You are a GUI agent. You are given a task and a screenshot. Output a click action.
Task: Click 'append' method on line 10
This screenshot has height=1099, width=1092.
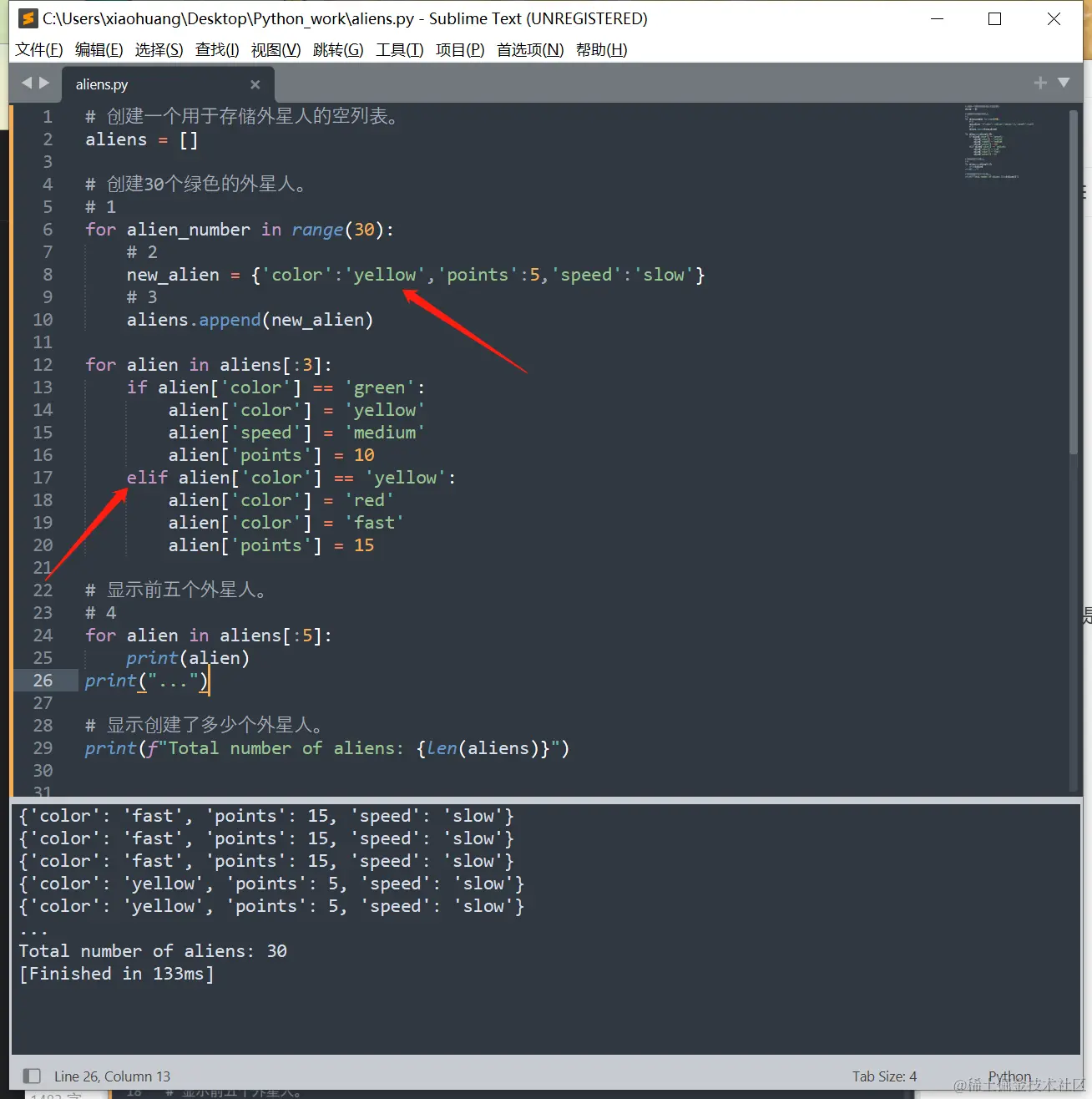coord(230,320)
